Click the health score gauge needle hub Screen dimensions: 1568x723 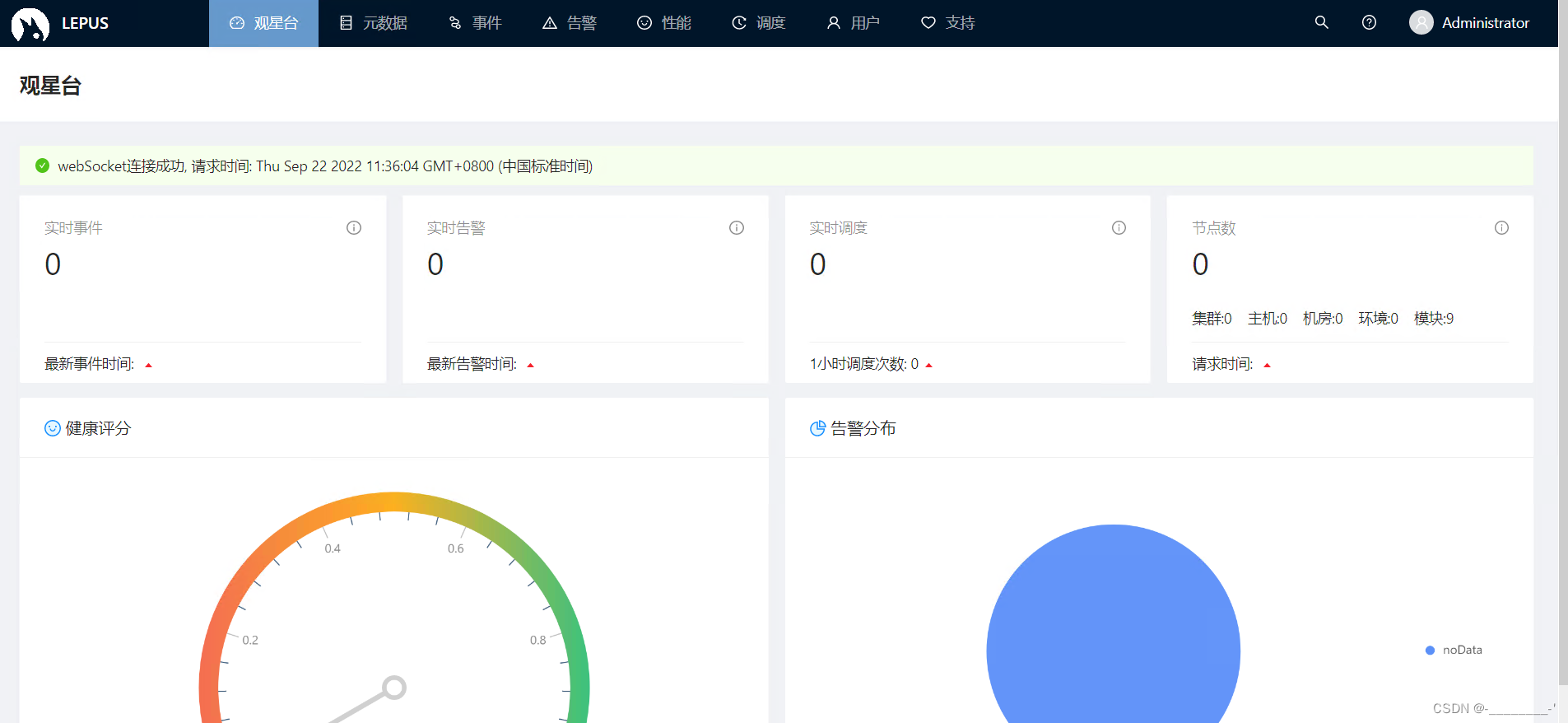pos(394,688)
